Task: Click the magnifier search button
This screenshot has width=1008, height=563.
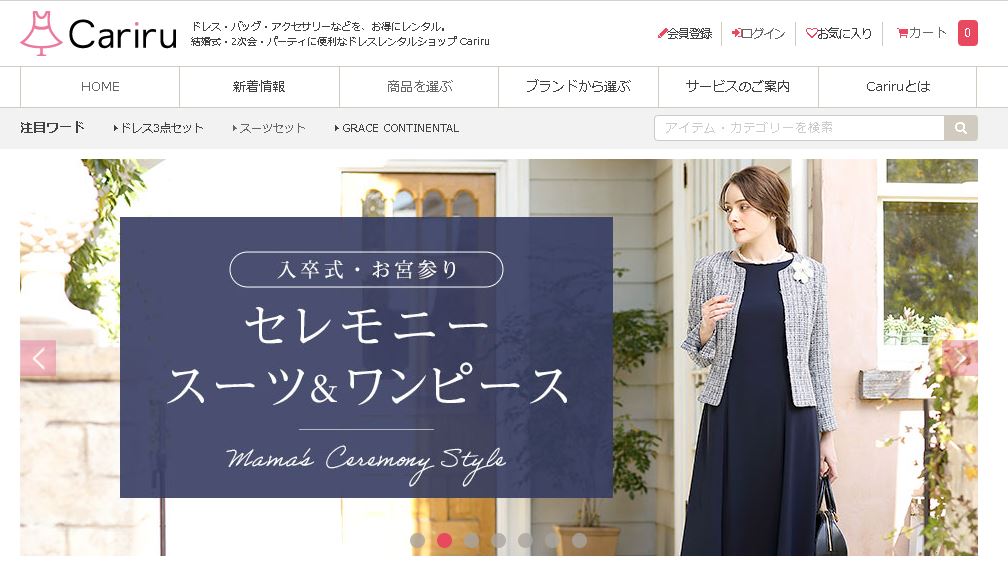Action: (x=960, y=128)
